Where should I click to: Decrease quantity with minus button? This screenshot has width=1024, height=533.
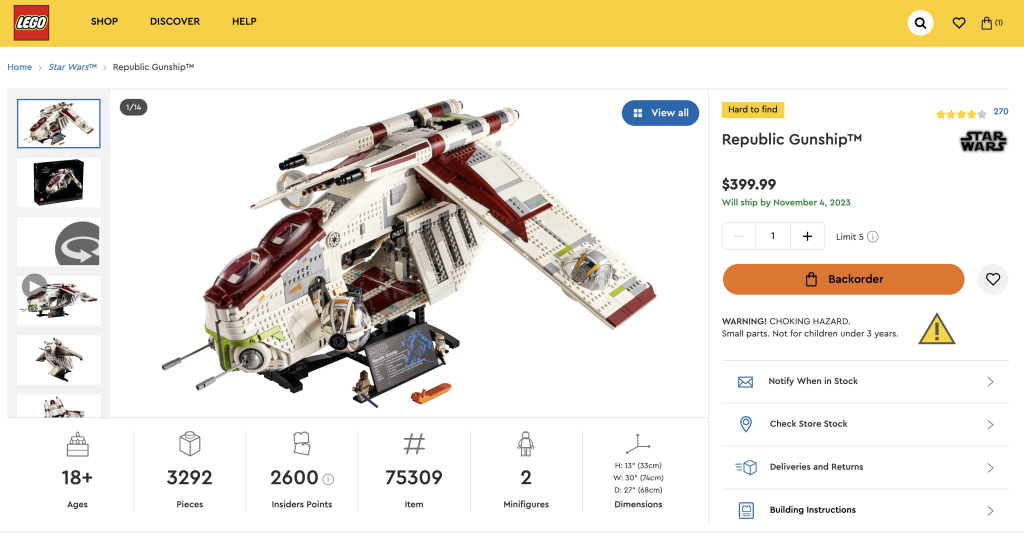(739, 236)
